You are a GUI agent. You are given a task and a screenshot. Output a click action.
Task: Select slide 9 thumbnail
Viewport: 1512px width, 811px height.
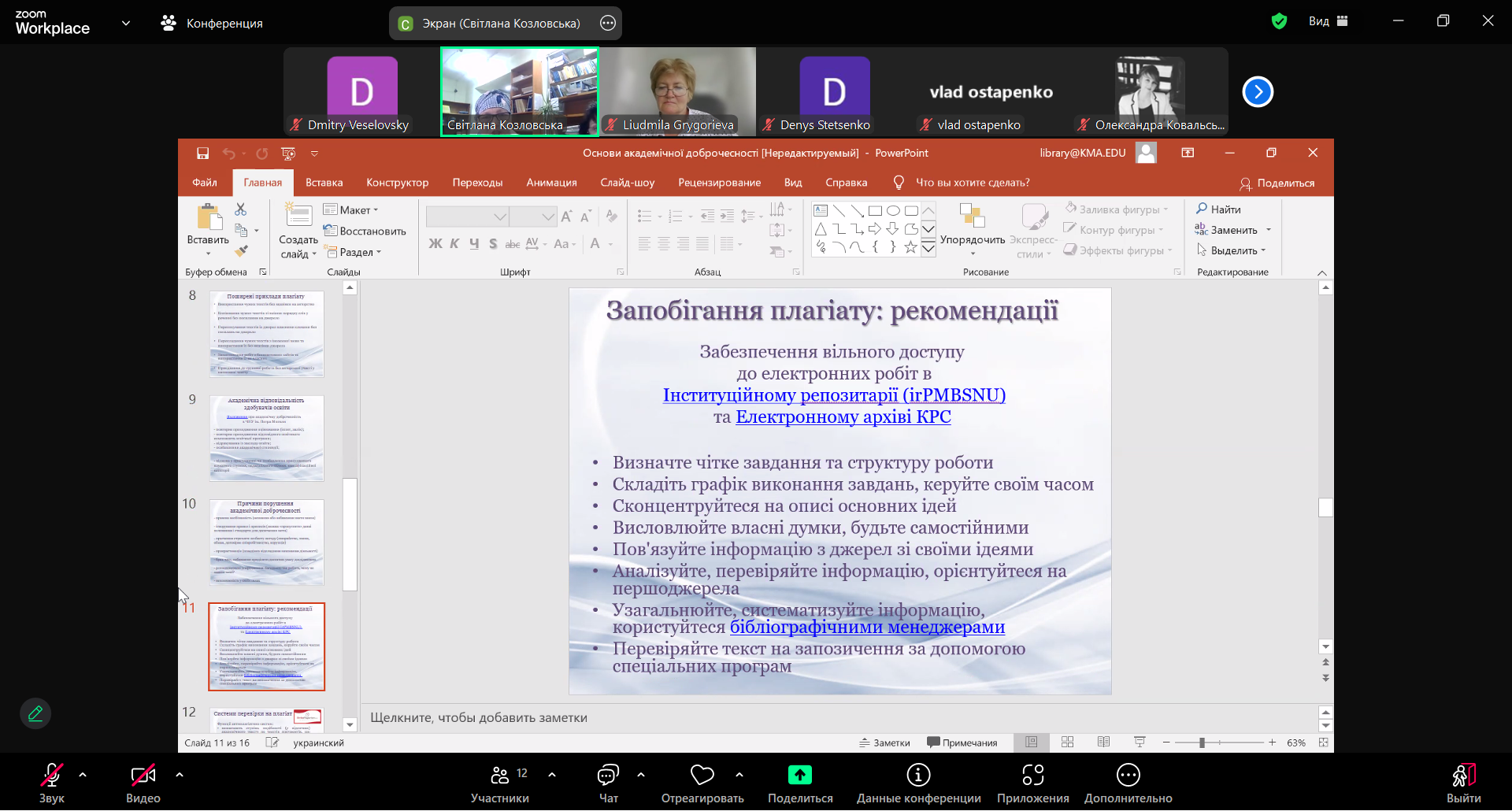click(267, 438)
